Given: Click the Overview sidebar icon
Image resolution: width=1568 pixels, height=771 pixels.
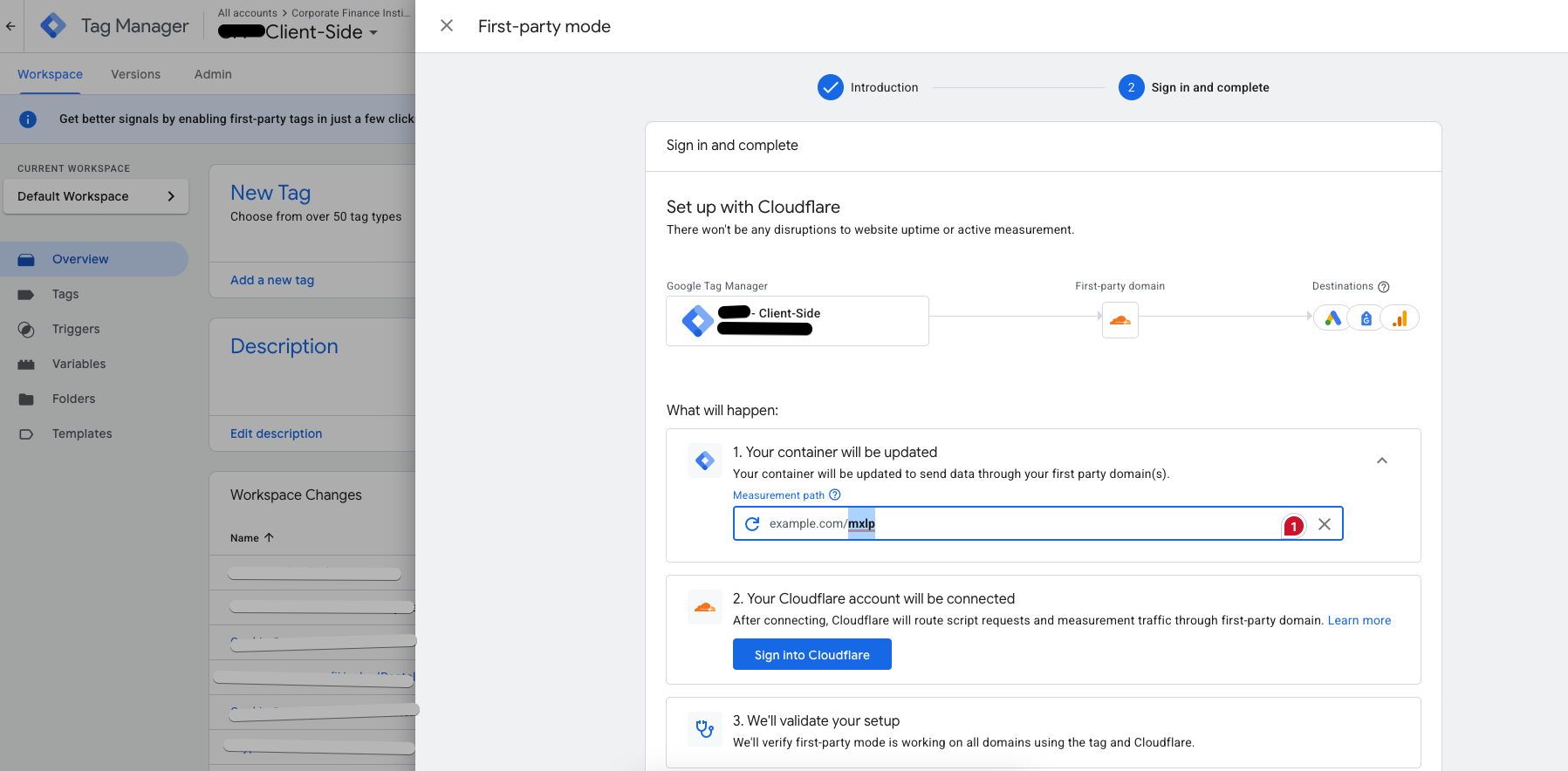Looking at the screenshot, I should pos(26,260).
